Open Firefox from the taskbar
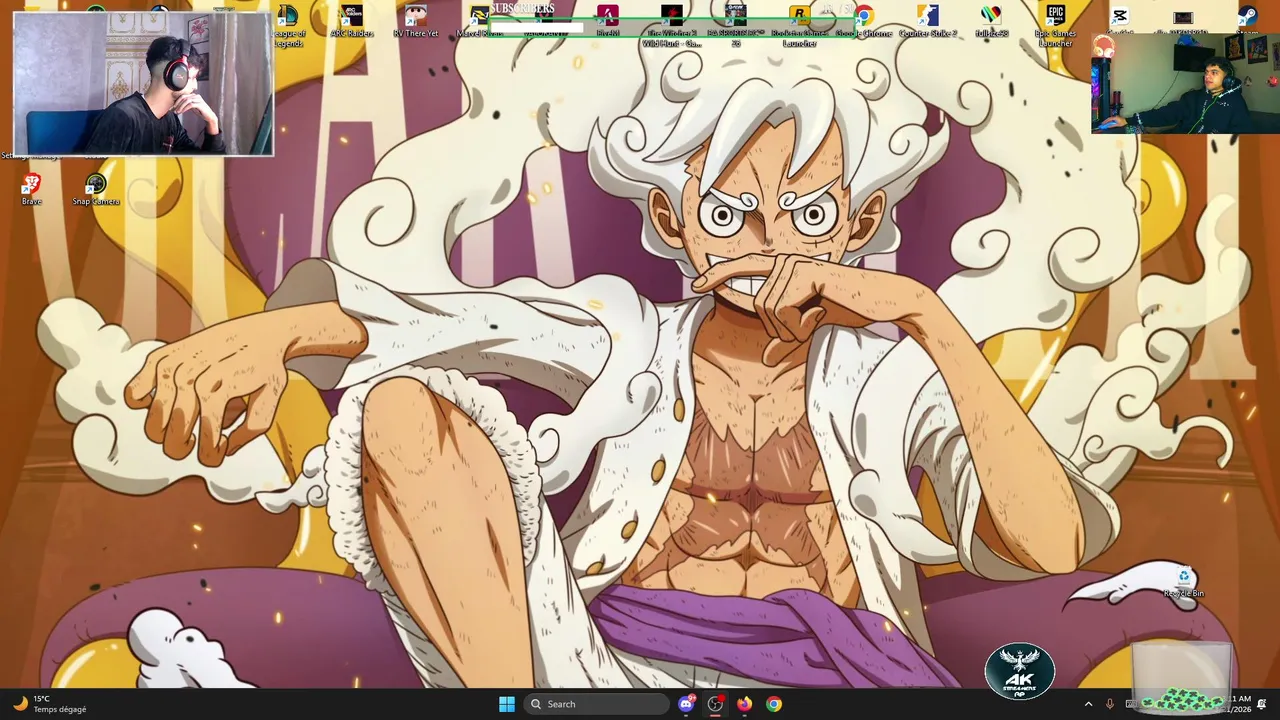This screenshot has height=720, width=1280. (x=744, y=704)
